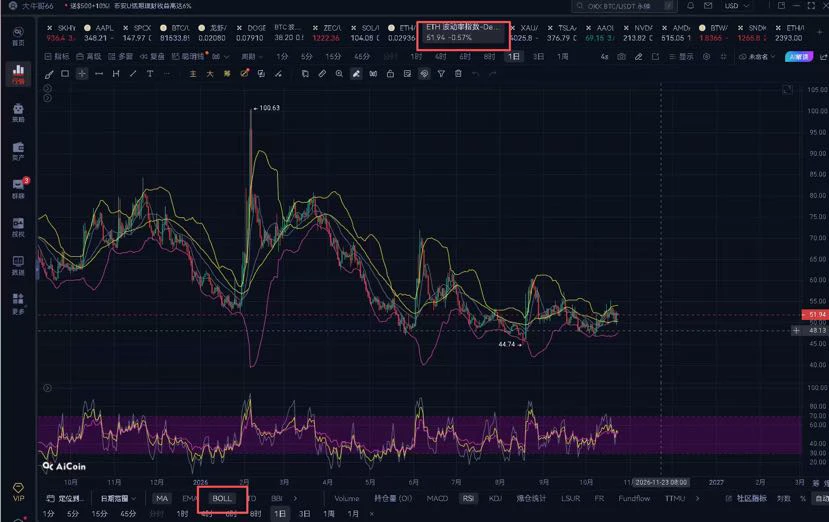Toggle the drawings visibility eye icon

coord(424,74)
